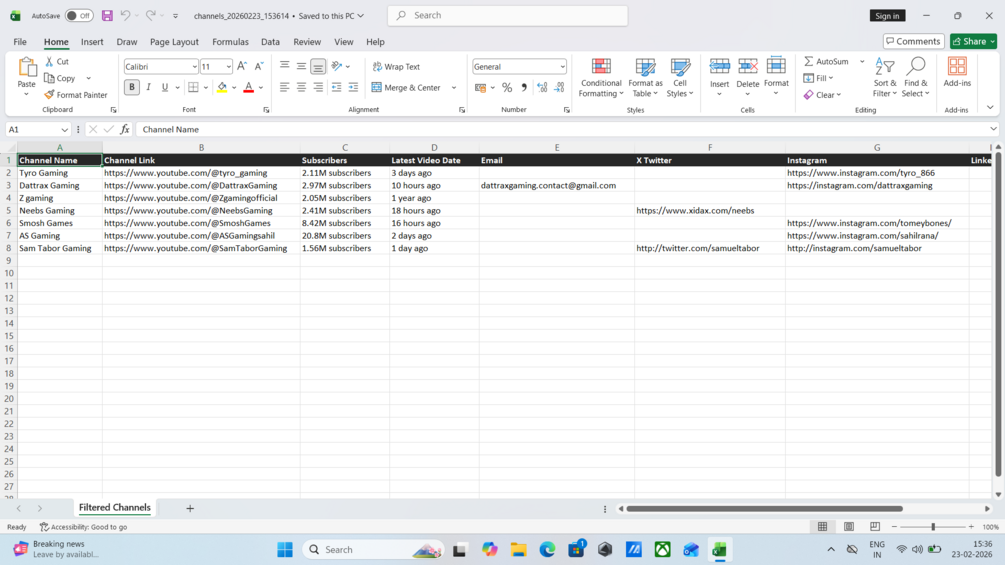Increase font size with the large A icon

242,66
